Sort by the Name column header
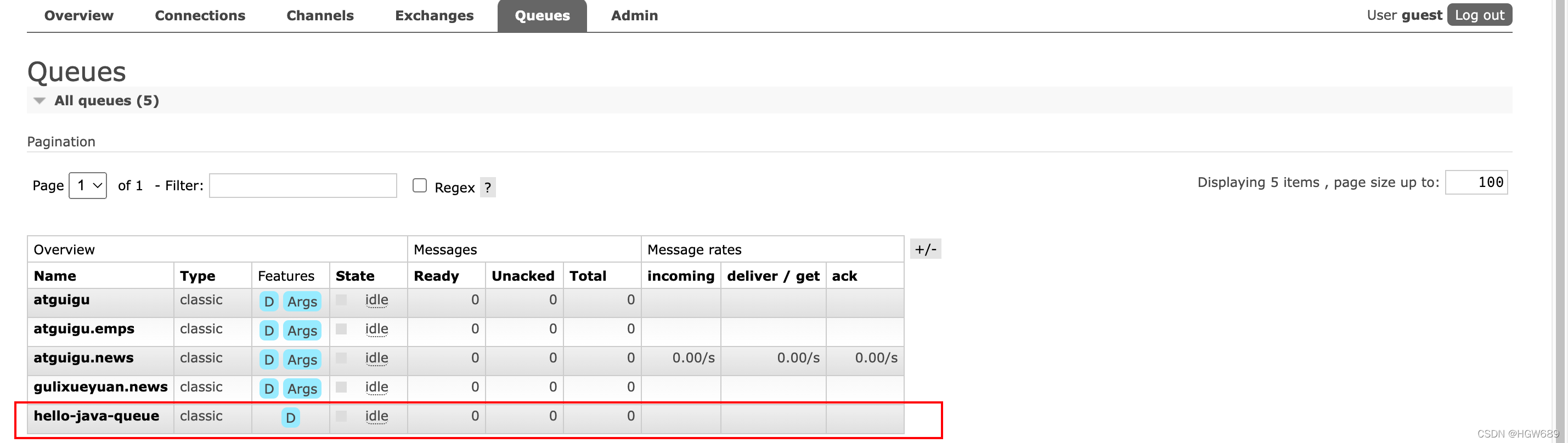1568x443 pixels. click(55, 276)
